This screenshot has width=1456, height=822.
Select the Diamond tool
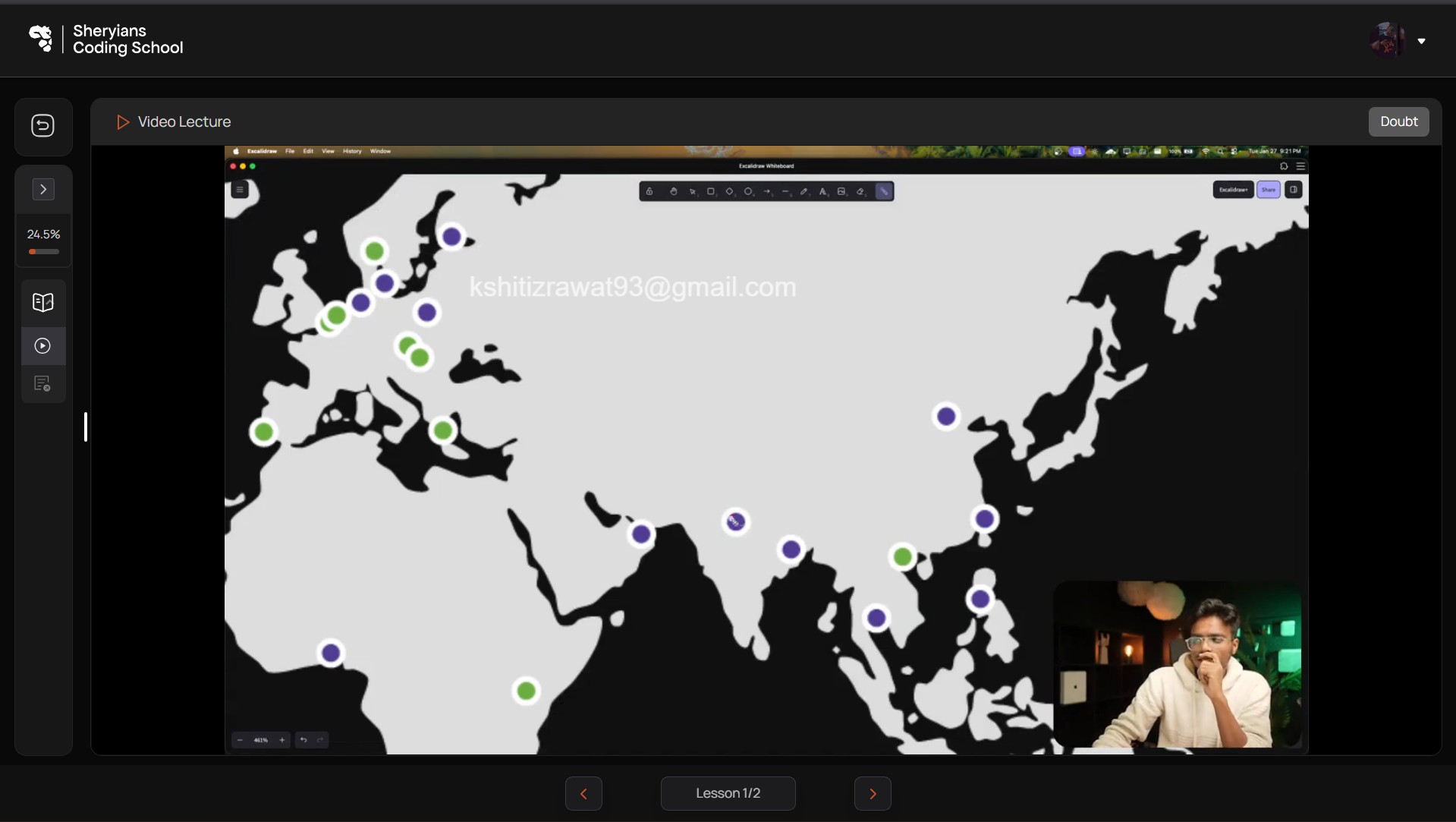(x=730, y=191)
